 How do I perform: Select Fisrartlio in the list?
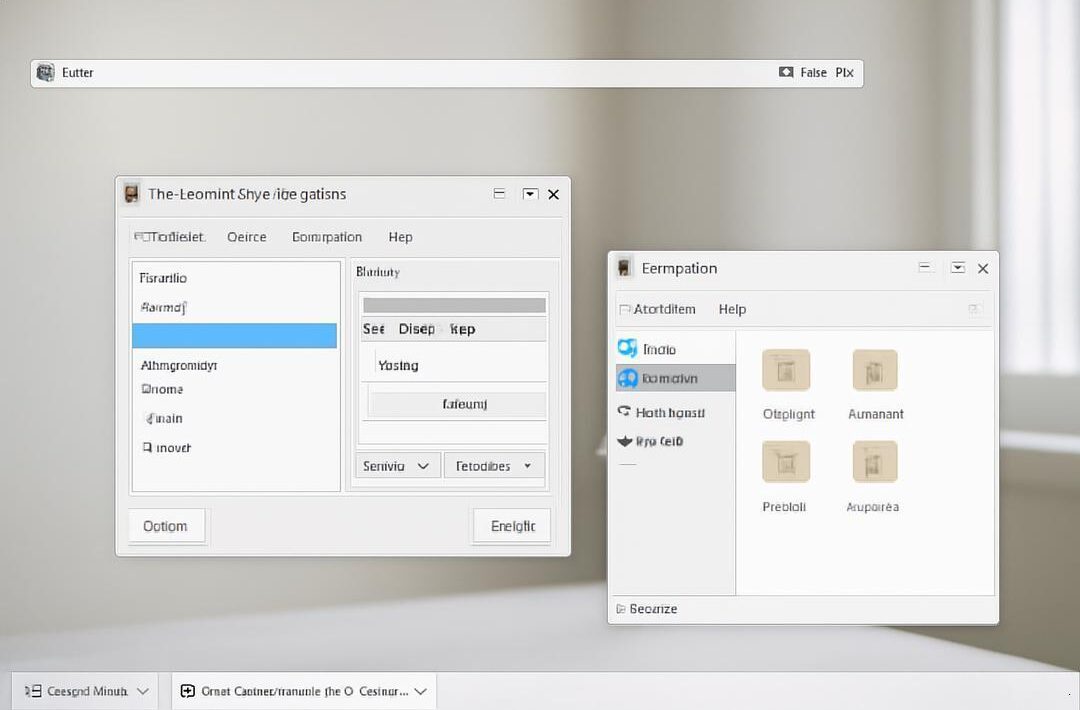pyautogui.click(x=163, y=278)
